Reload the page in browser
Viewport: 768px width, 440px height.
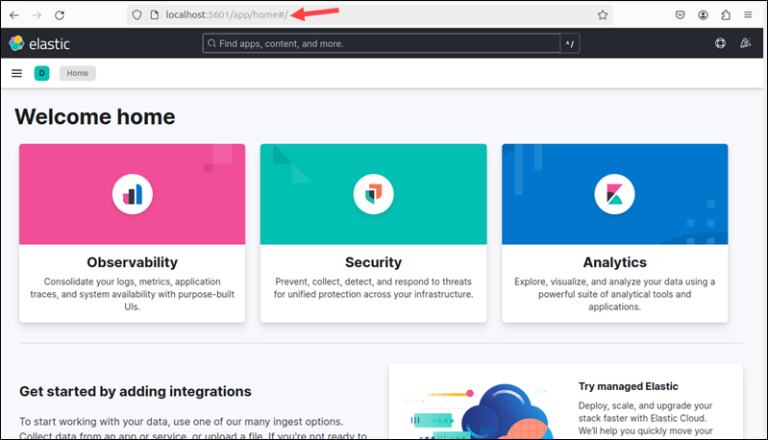click(x=60, y=15)
